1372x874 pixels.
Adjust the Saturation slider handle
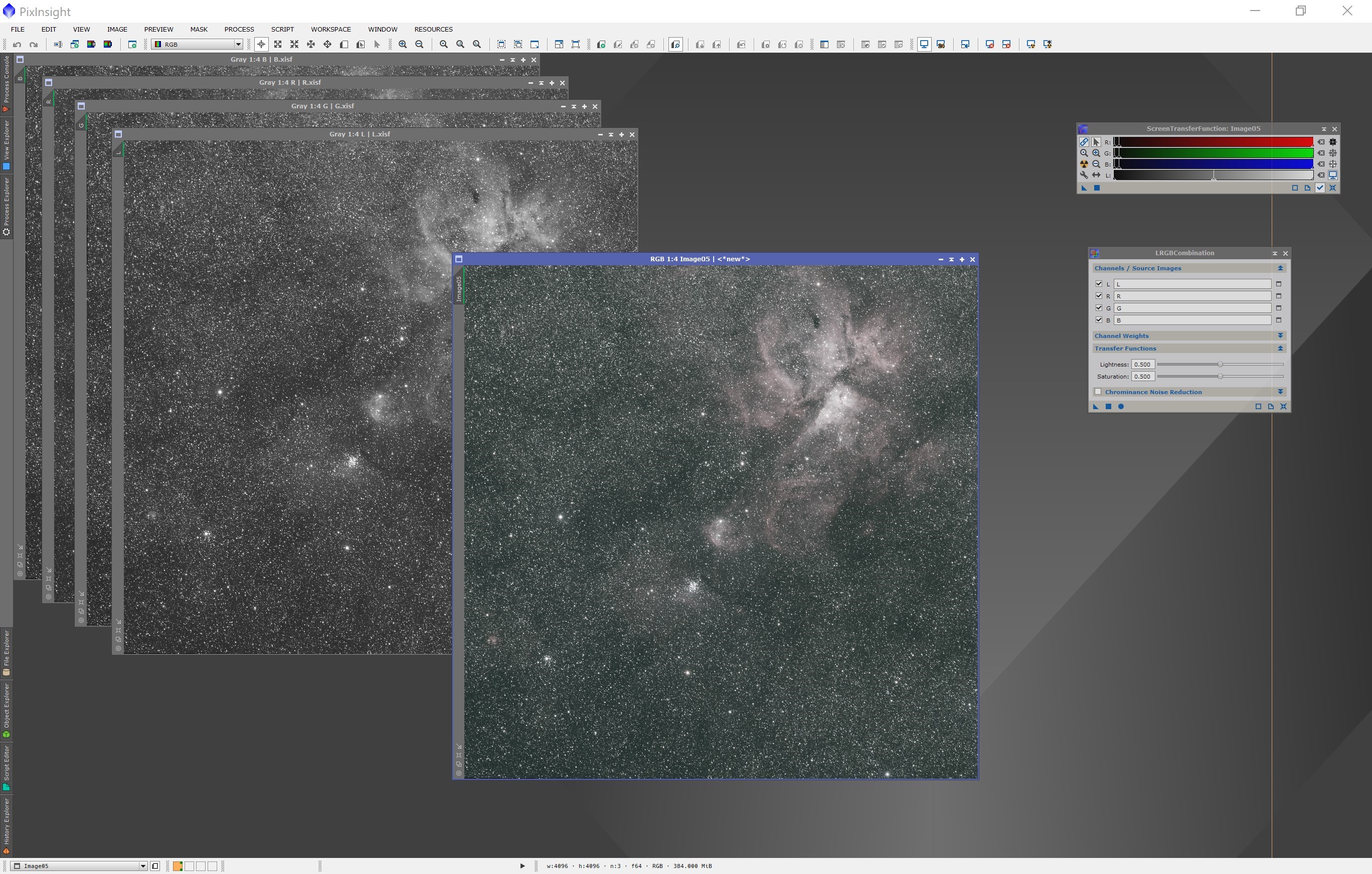pyautogui.click(x=1220, y=376)
